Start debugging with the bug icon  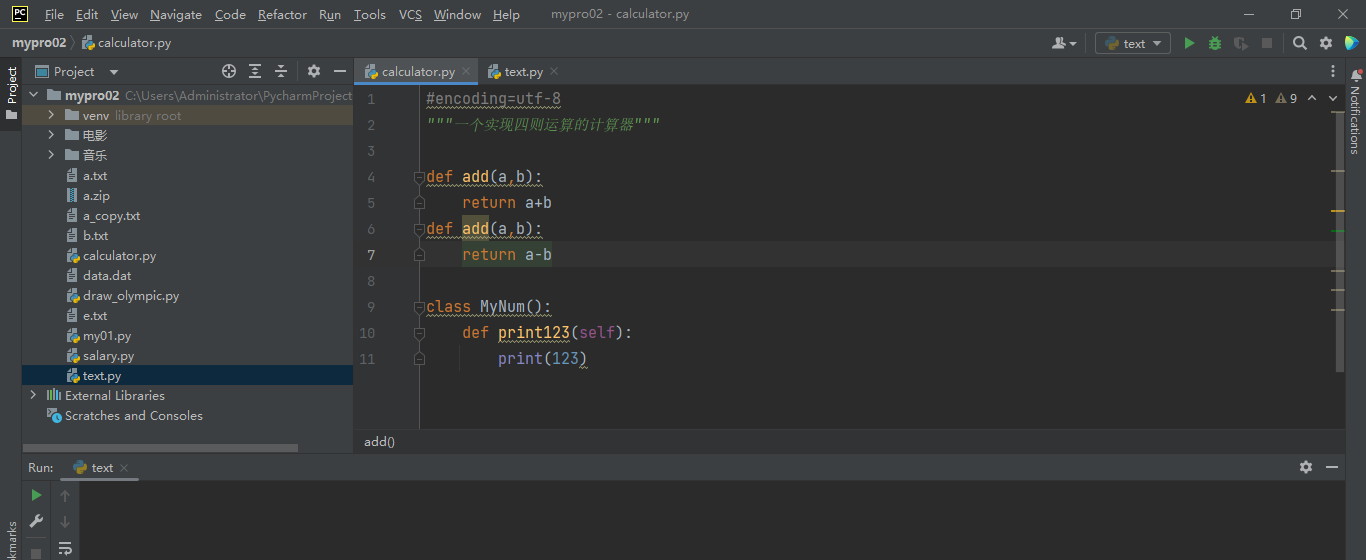coord(1215,43)
